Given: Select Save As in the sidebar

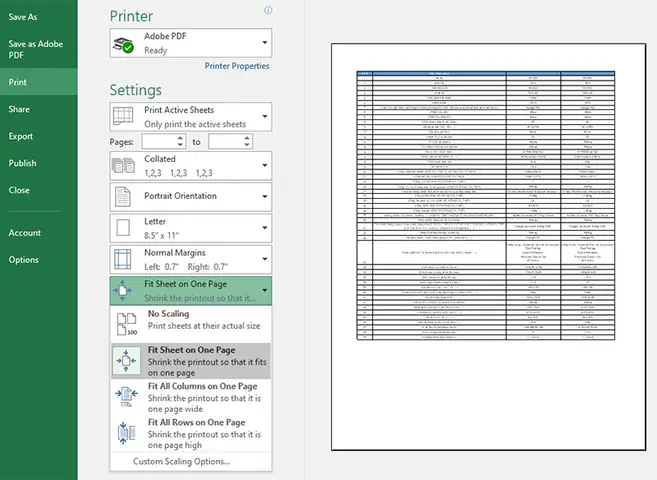Looking at the screenshot, I should pos(39,17).
